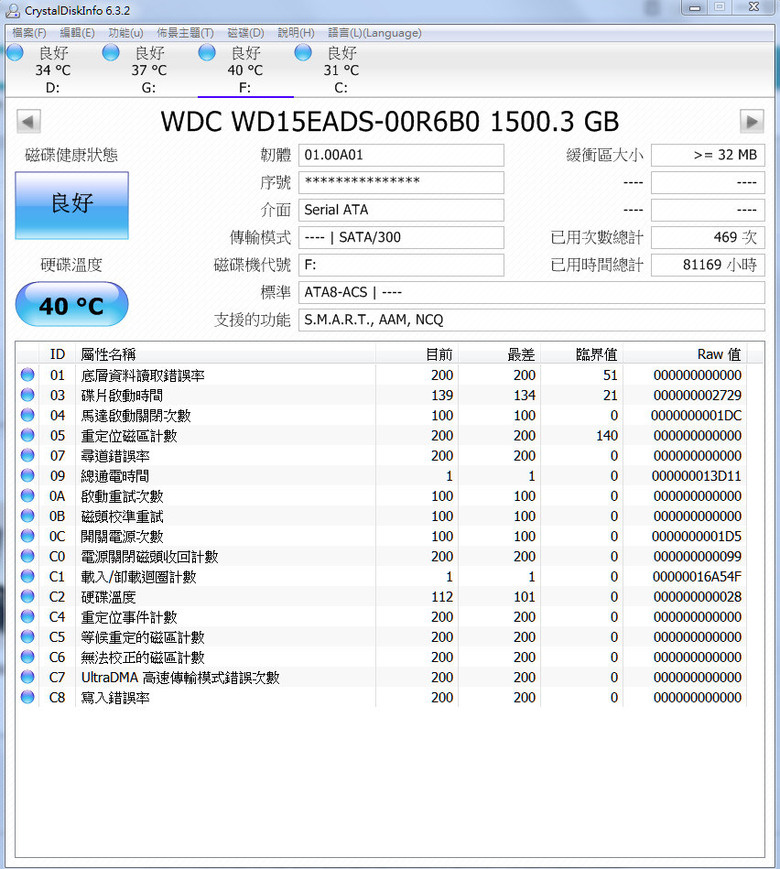Click the 81169 小時 power-on hours field
This screenshot has height=869, width=780.
tap(708, 265)
